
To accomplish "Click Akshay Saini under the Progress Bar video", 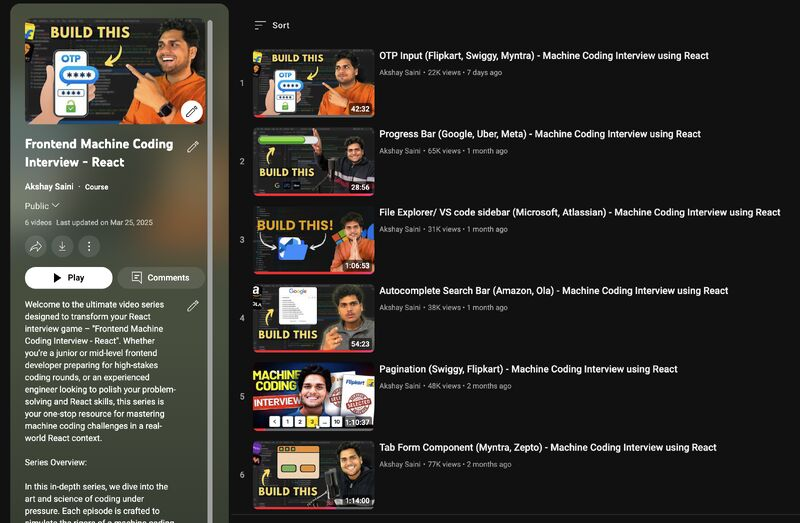I will [399, 151].
